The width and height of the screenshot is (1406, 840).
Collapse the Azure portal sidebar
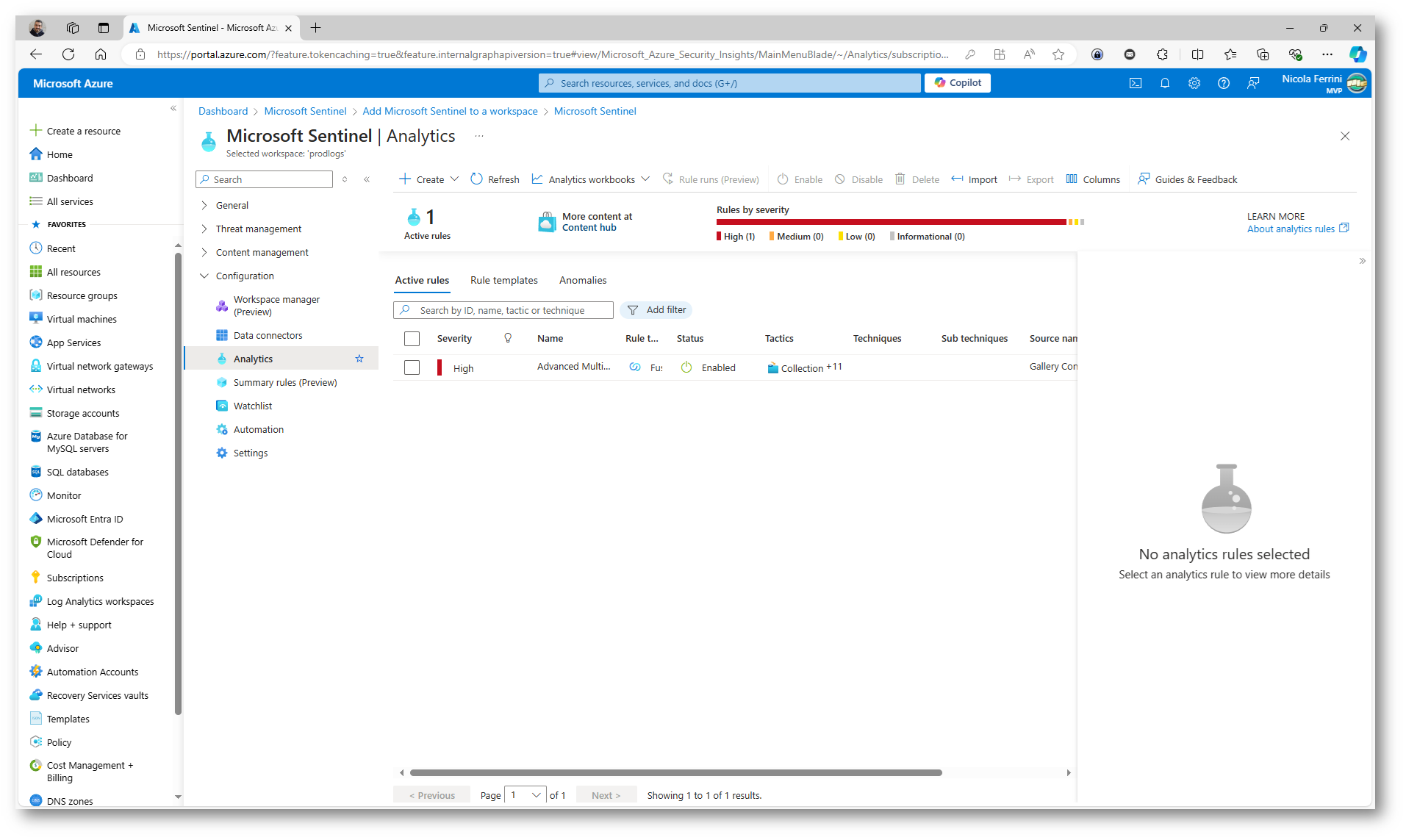tap(173, 108)
